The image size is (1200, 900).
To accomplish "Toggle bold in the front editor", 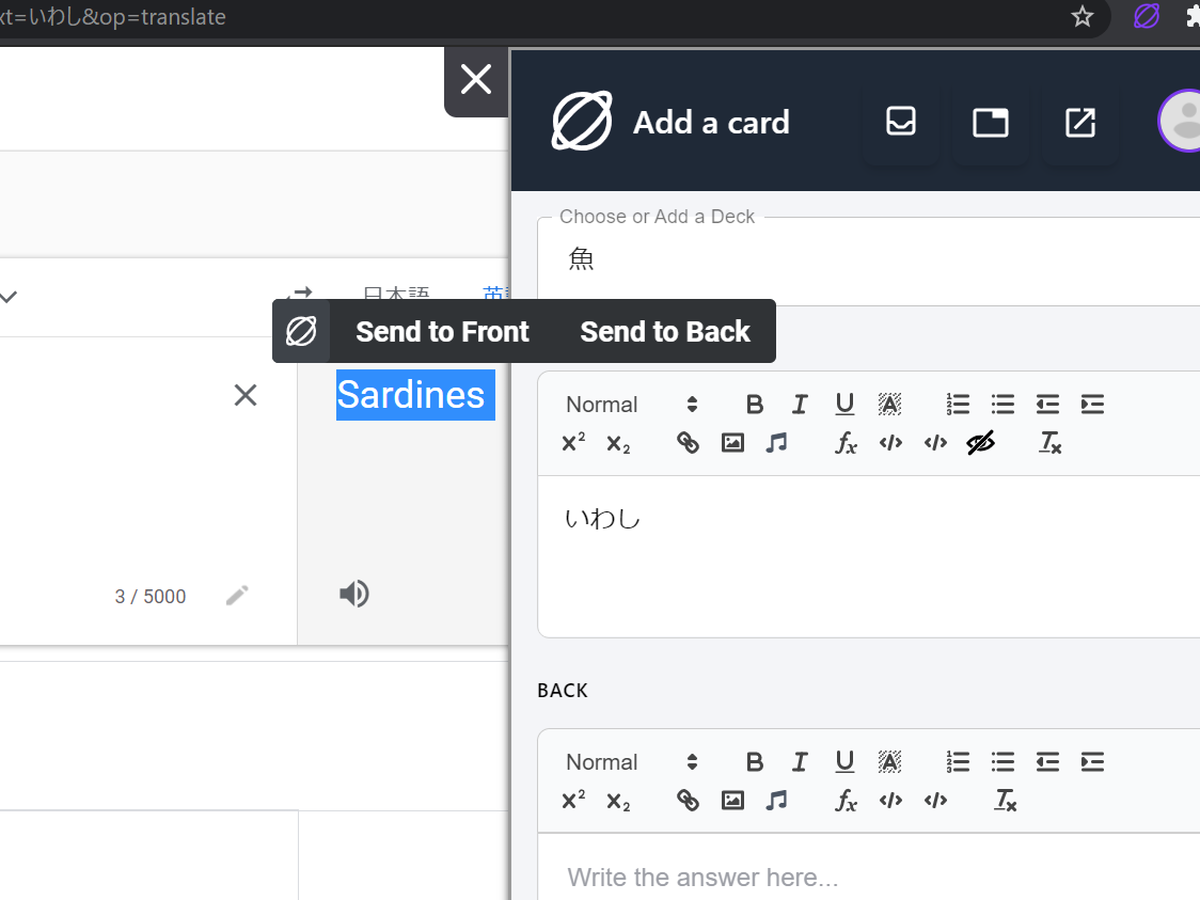I will (755, 404).
